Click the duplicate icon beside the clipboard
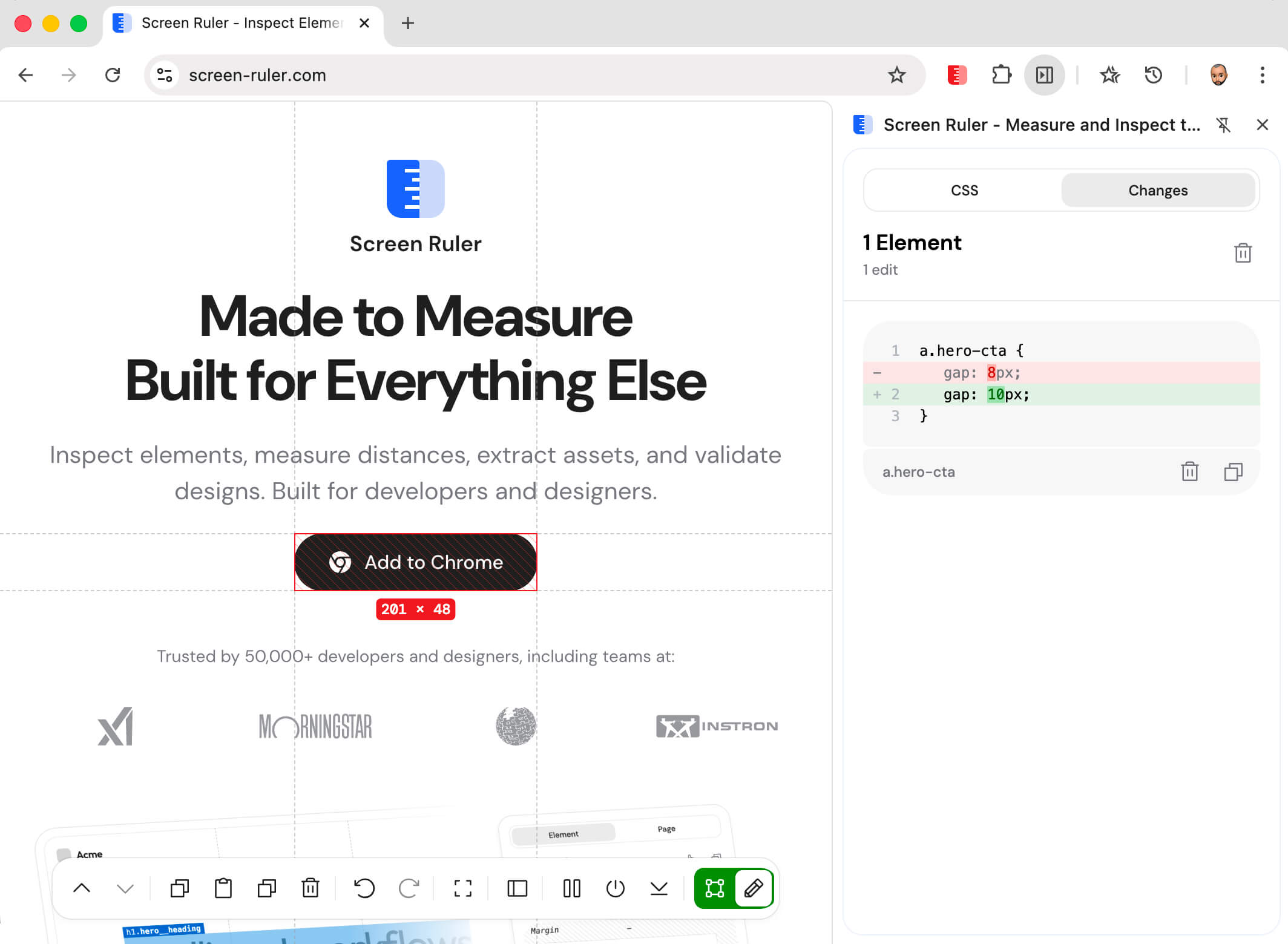Image resolution: width=1288 pixels, height=944 pixels. tap(267, 888)
